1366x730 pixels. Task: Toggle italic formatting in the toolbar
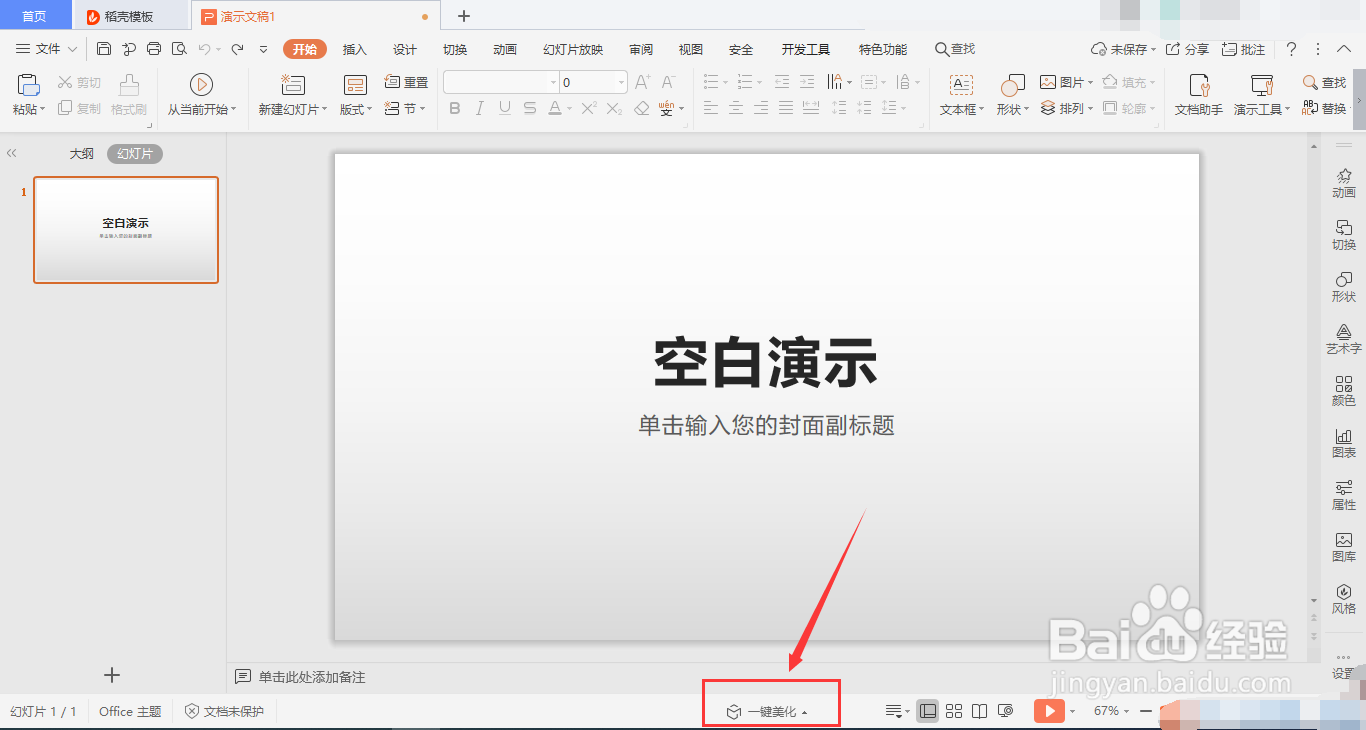(x=479, y=108)
